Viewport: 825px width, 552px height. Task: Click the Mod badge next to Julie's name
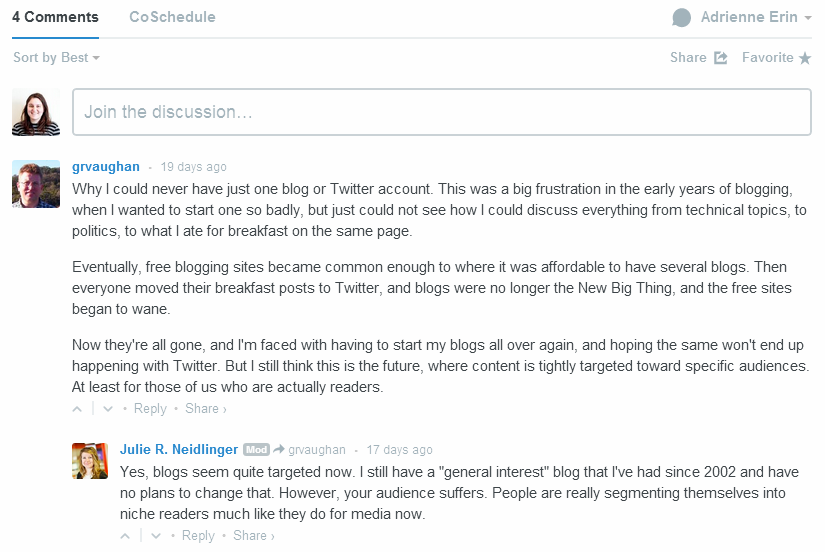pyautogui.click(x=257, y=450)
